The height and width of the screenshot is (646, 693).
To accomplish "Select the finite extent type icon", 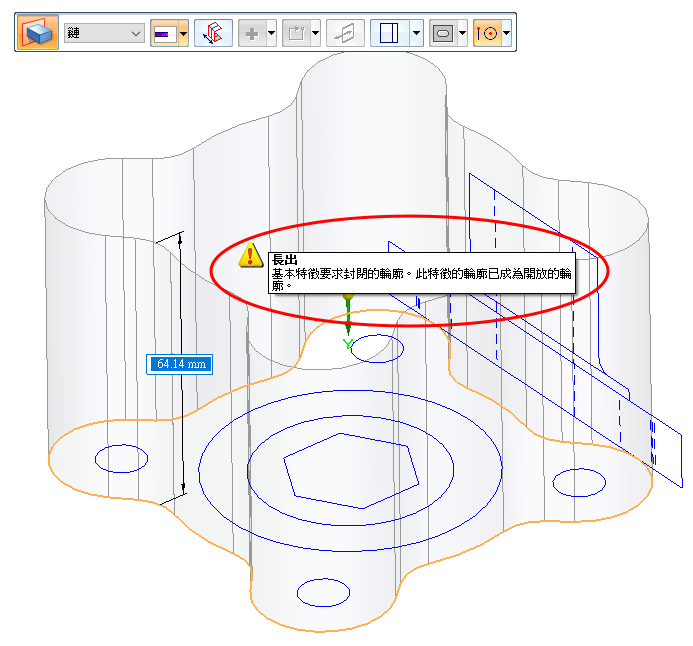I will tap(164, 33).
